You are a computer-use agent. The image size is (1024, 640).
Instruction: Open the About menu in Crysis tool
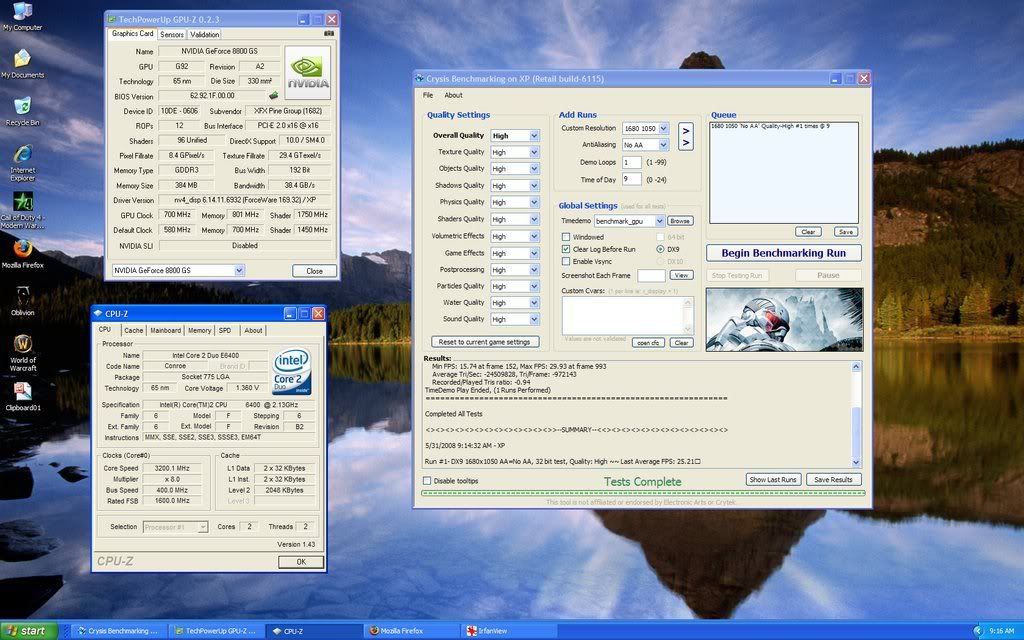(453, 95)
